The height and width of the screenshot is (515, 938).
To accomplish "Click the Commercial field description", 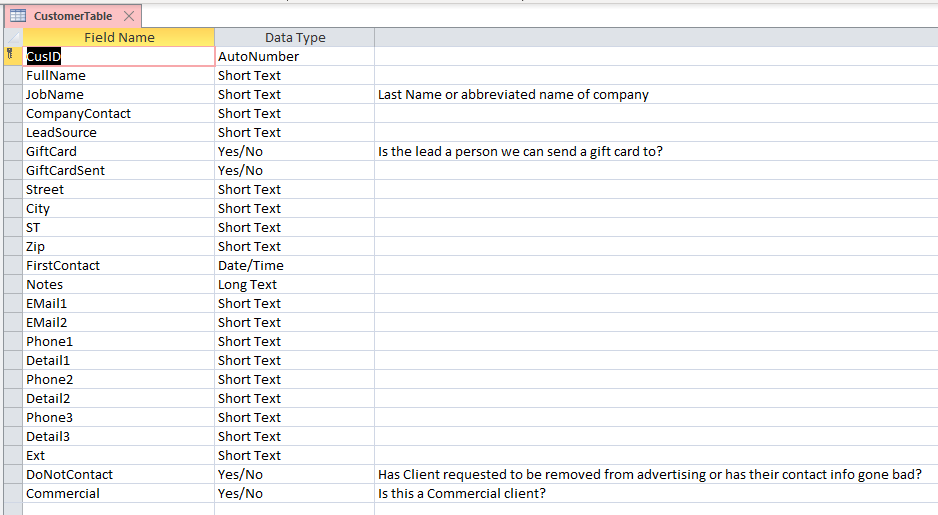I will pos(462,494).
